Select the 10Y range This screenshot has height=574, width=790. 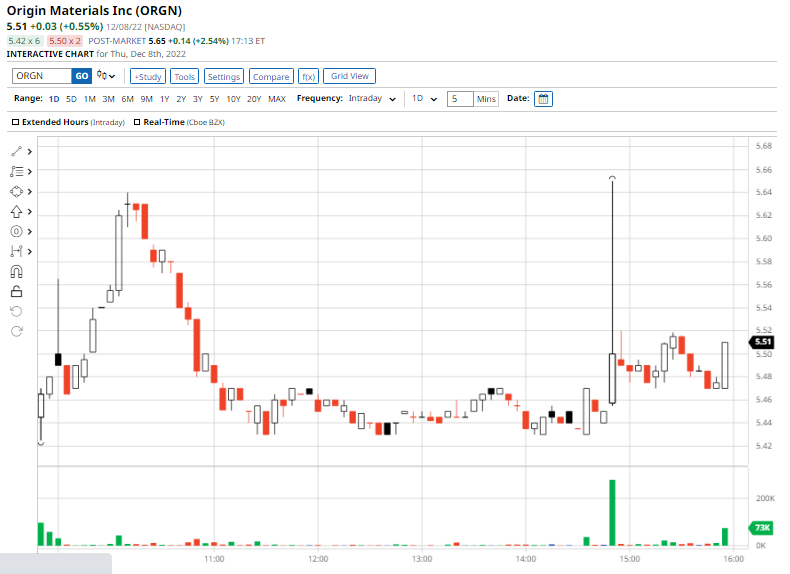point(233,99)
